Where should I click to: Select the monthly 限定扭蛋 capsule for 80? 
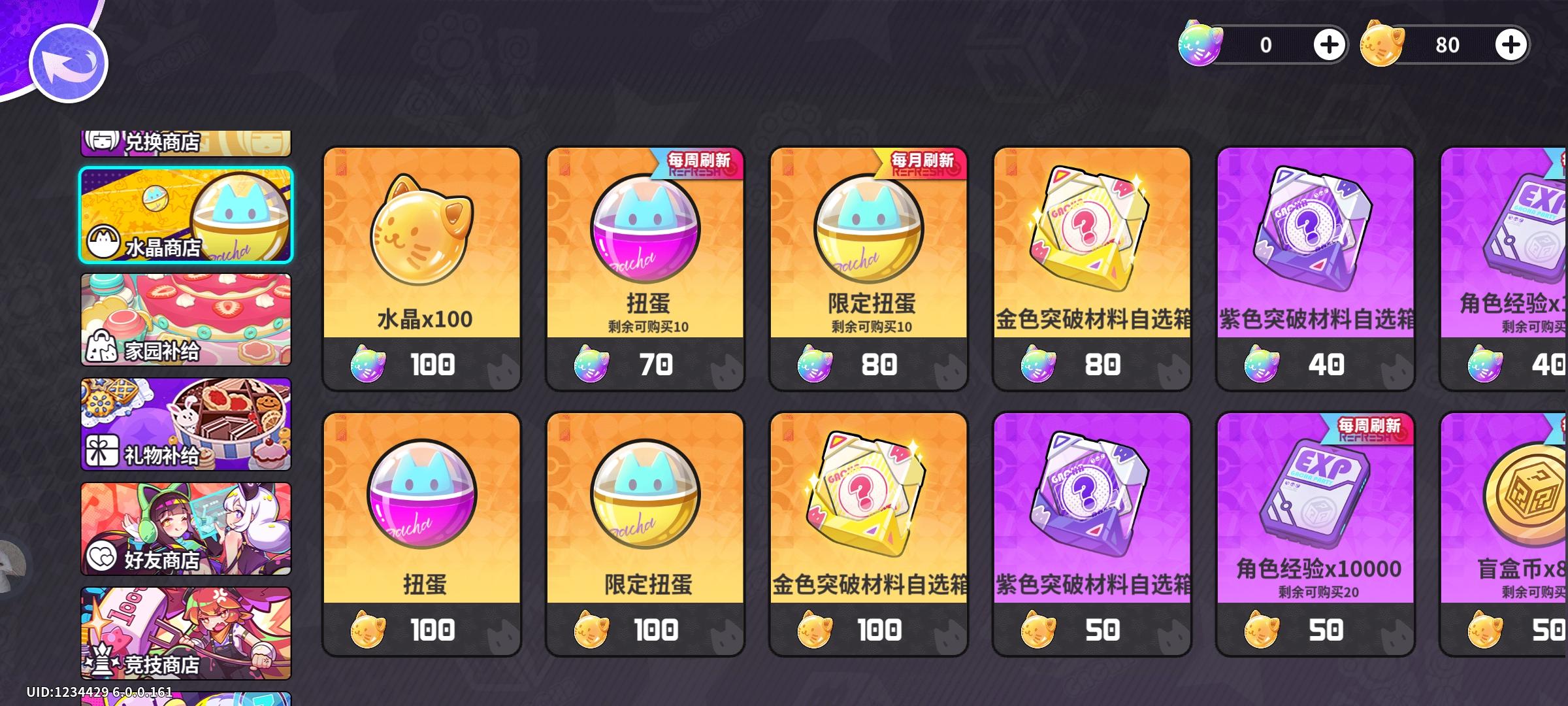tap(869, 269)
